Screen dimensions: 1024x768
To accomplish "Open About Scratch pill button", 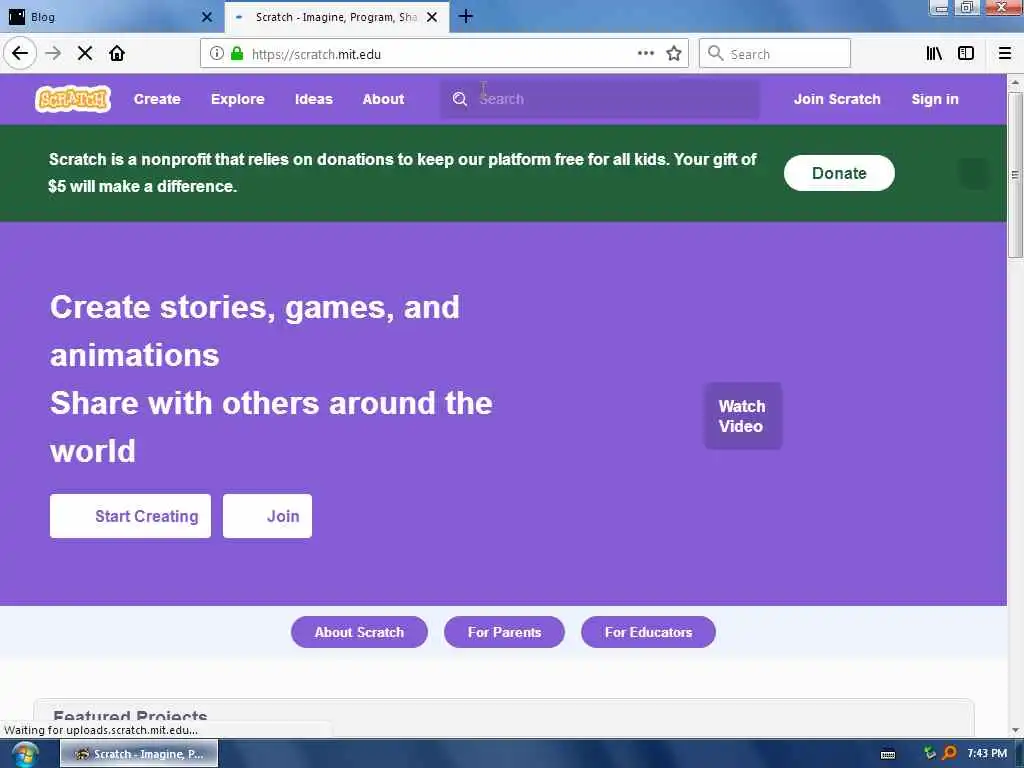I will (359, 632).
